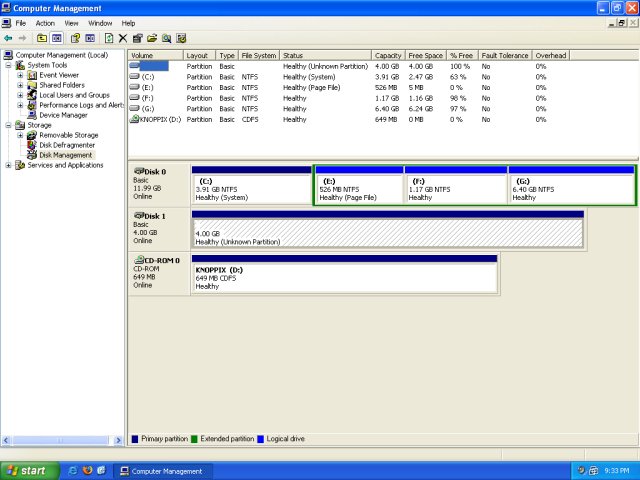Screen dimensions: 640x480
Task: Launch Firefox from the quick launch bar
Action: pyautogui.click(x=88, y=470)
